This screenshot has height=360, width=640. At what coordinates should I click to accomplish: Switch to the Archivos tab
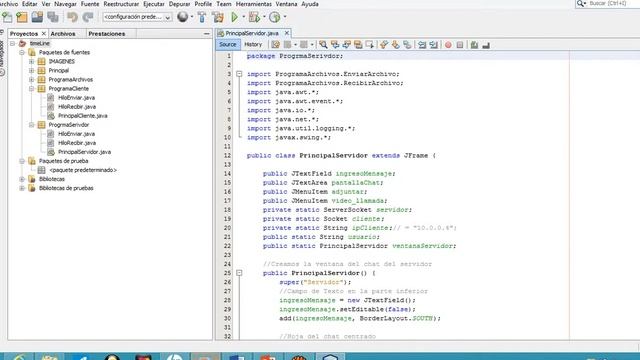click(x=63, y=34)
